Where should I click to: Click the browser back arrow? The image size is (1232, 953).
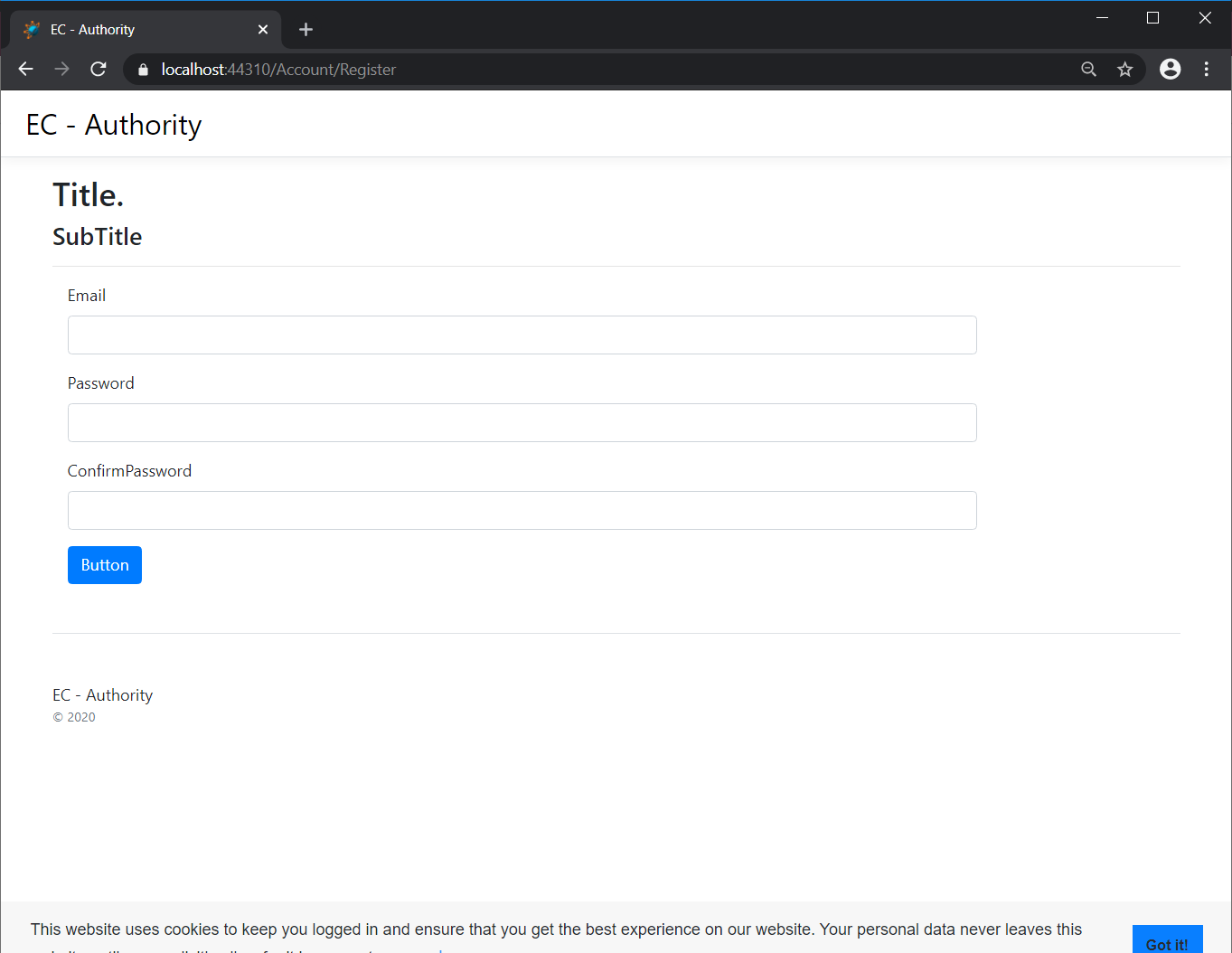pyautogui.click(x=24, y=69)
